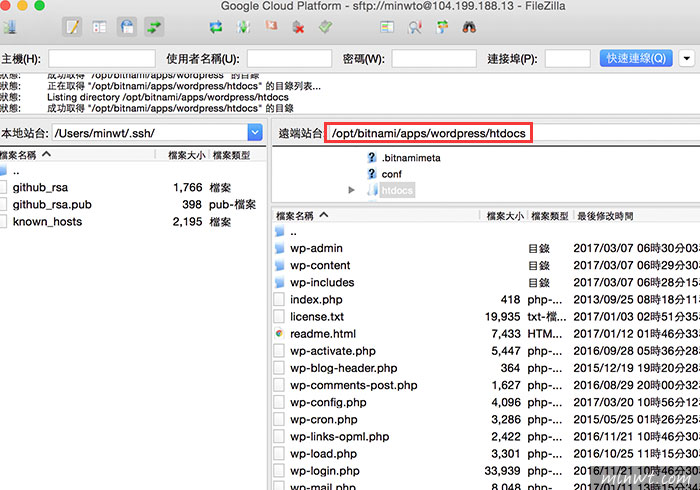Select htdocs folder in the remote tree
The image size is (700, 490).
click(397, 191)
